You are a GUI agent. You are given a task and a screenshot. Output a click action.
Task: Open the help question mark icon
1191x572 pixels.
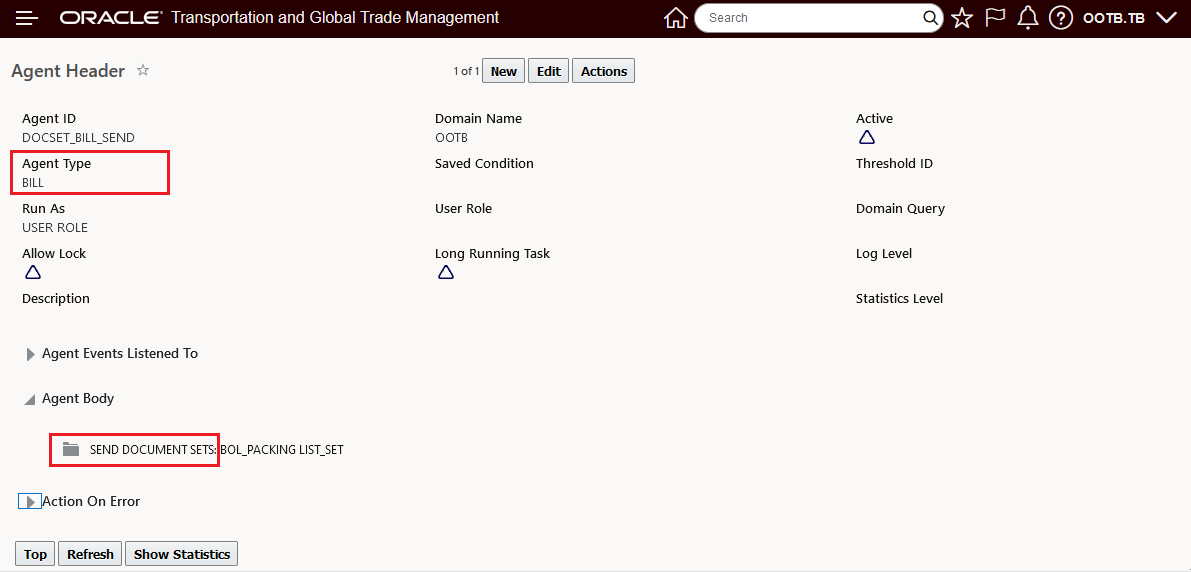pyautogui.click(x=1061, y=18)
